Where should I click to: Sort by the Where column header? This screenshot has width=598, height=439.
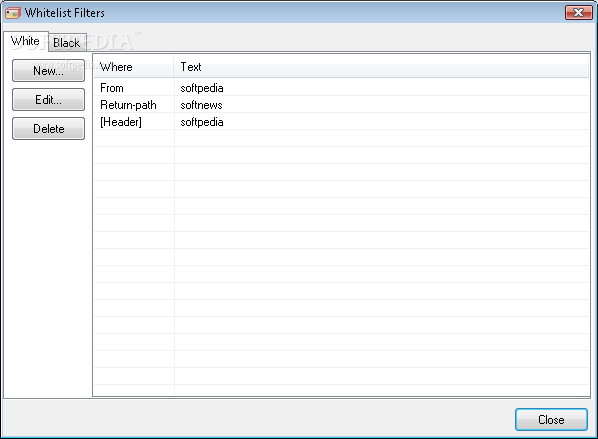click(134, 67)
